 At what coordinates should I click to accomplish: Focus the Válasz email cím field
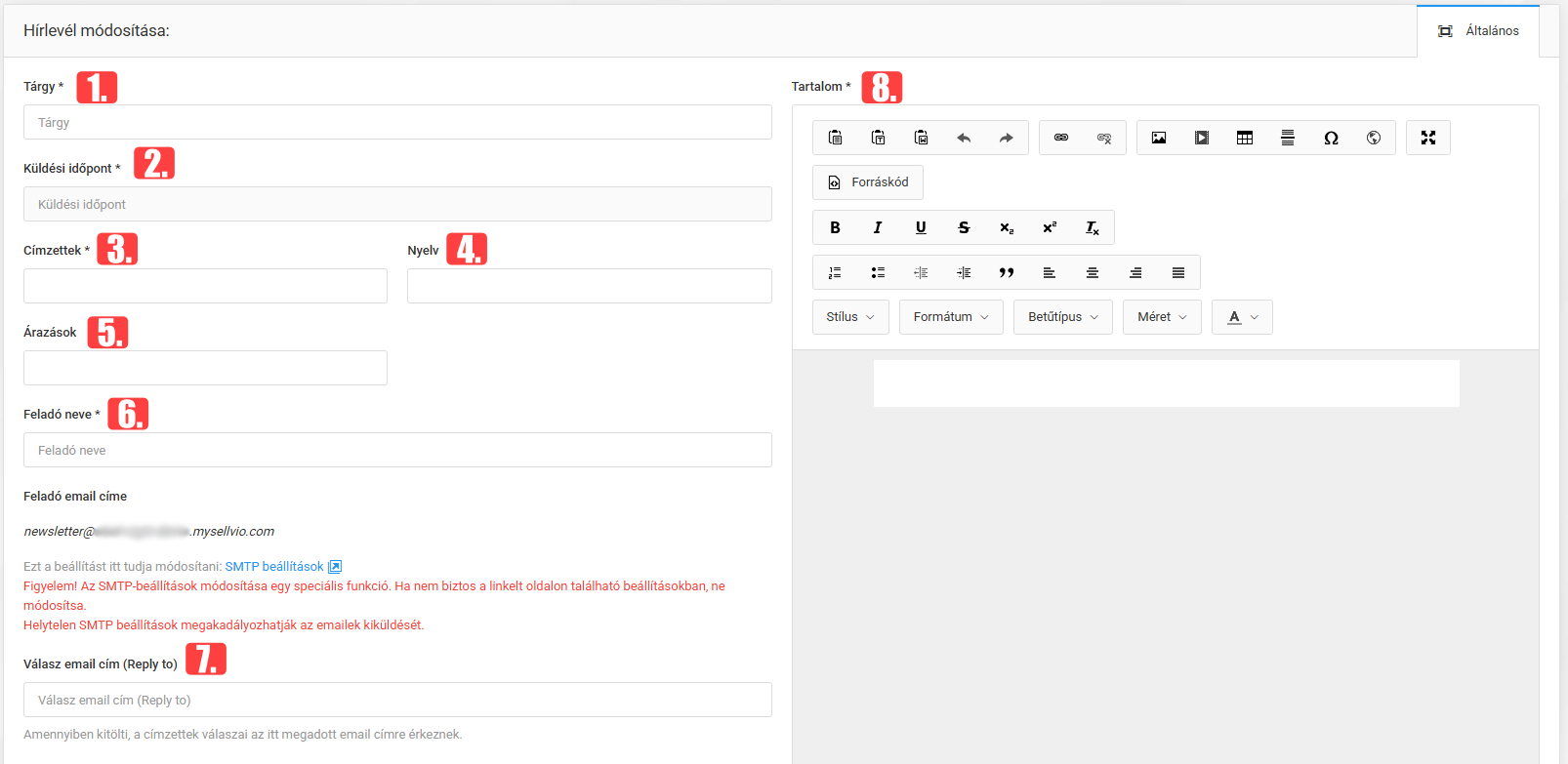click(x=397, y=700)
